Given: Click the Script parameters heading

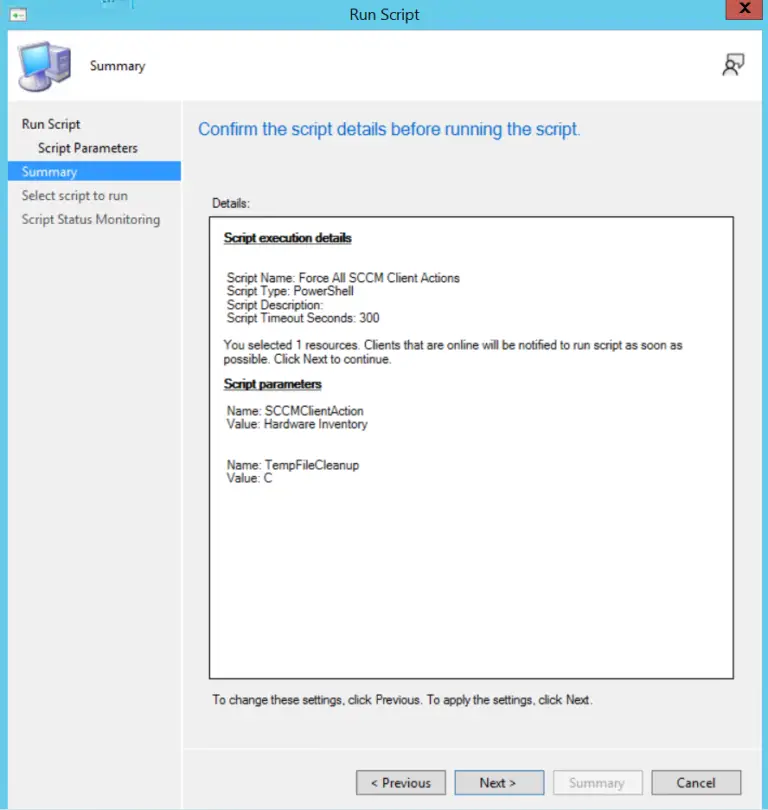Looking at the screenshot, I should (x=273, y=384).
